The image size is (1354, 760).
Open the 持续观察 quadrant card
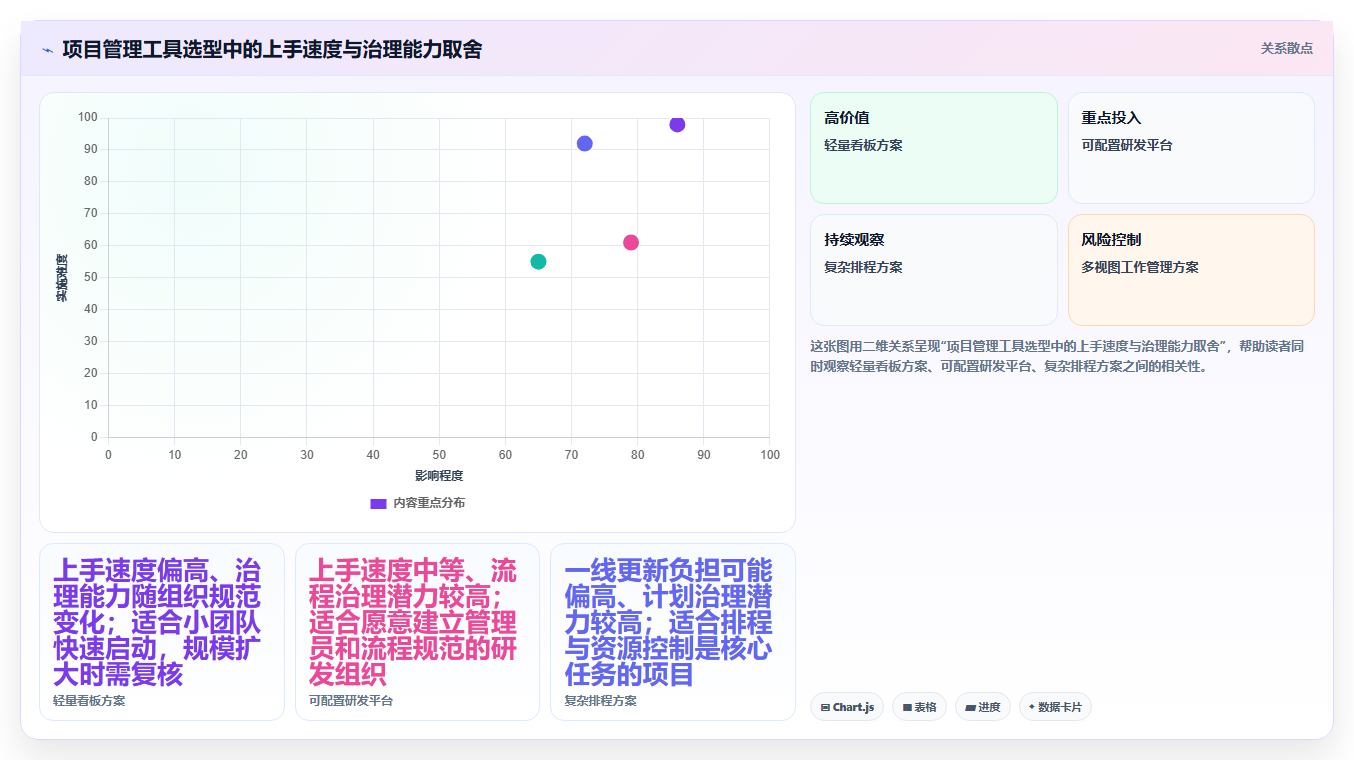click(933, 270)
